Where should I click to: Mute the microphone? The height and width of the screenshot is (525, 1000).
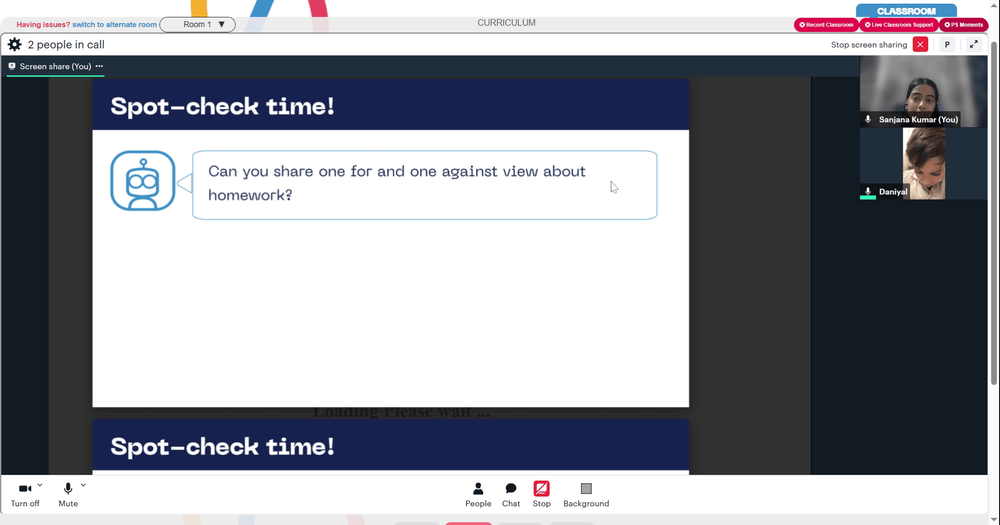pyautogui.click(x=68, y=494)
